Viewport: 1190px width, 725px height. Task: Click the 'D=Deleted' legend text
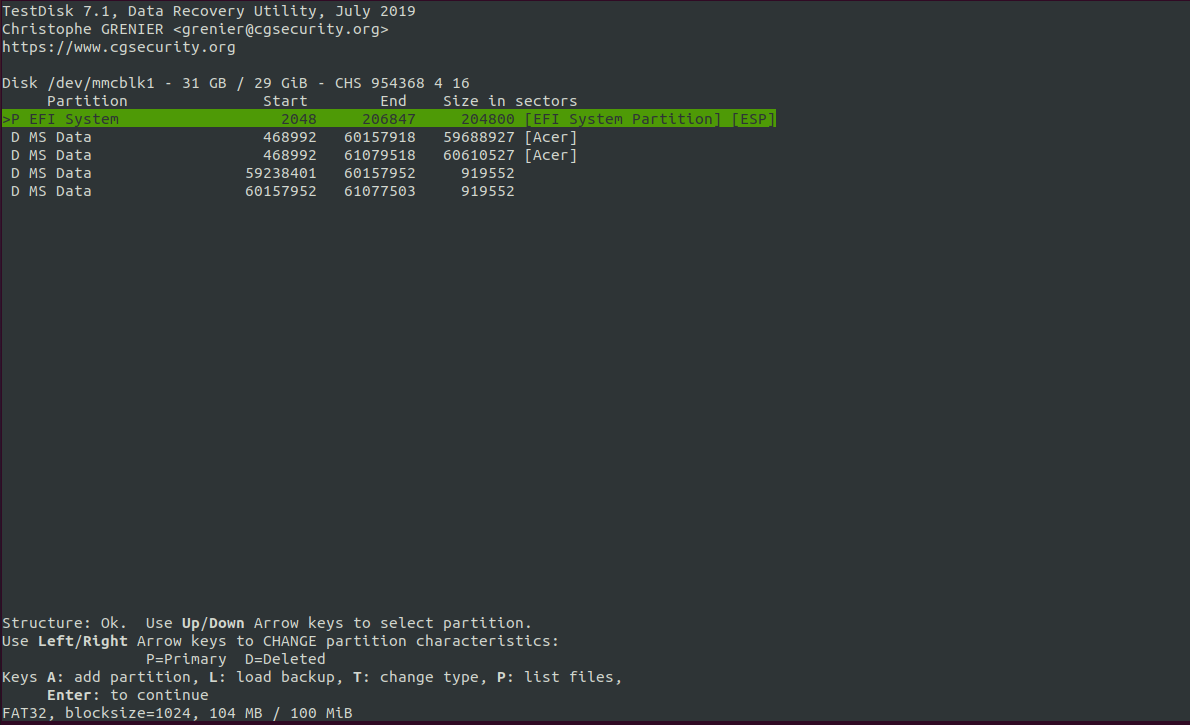285,659
